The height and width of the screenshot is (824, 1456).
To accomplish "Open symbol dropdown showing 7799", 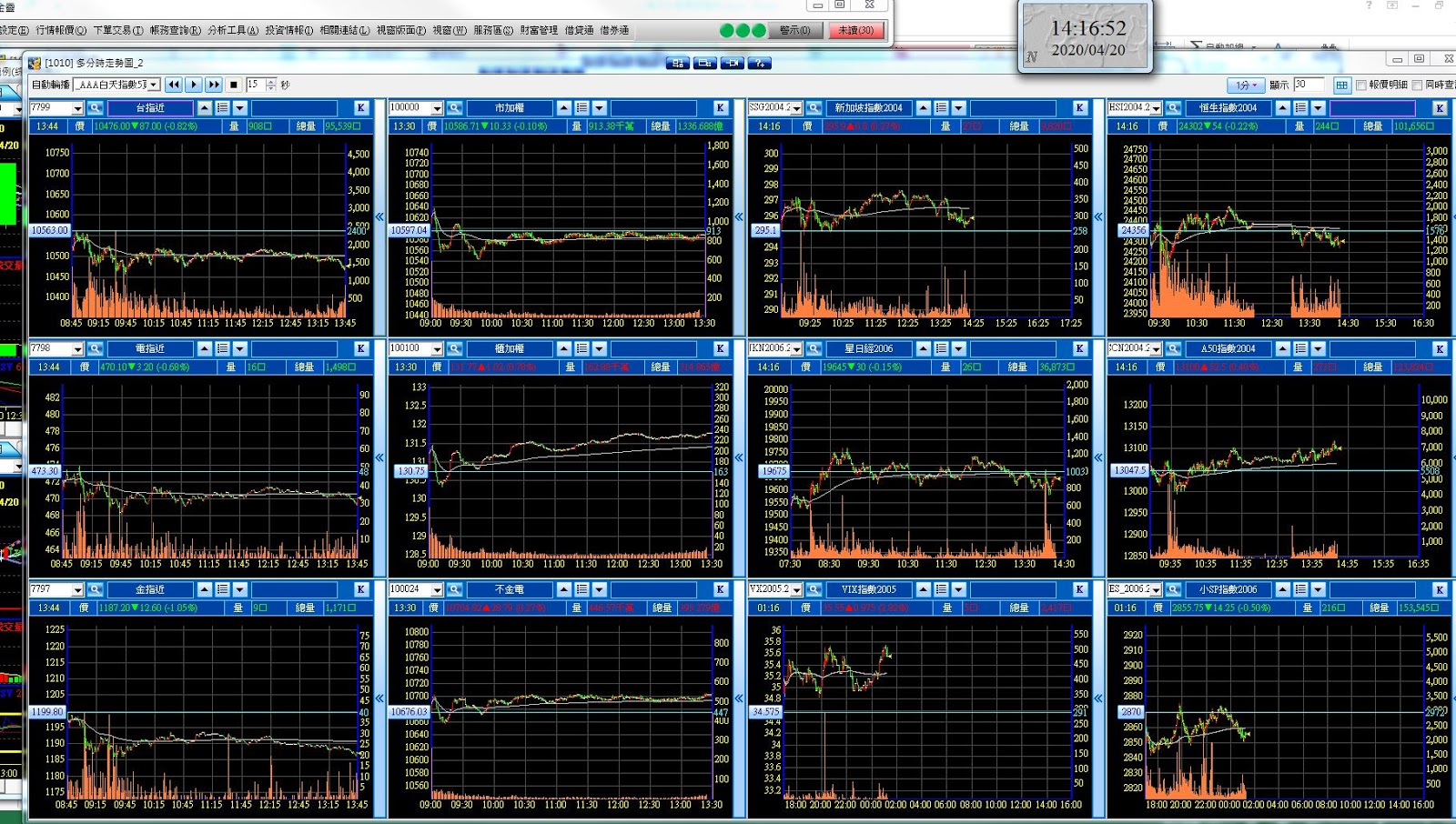I will [77, 108].
